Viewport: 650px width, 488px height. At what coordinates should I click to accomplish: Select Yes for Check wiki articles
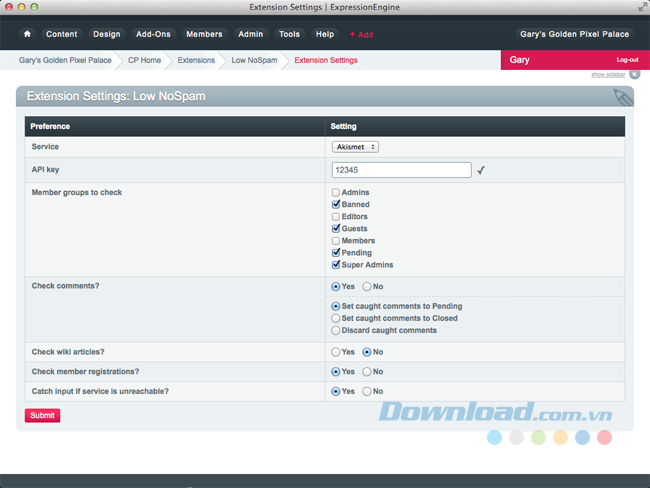336,352
